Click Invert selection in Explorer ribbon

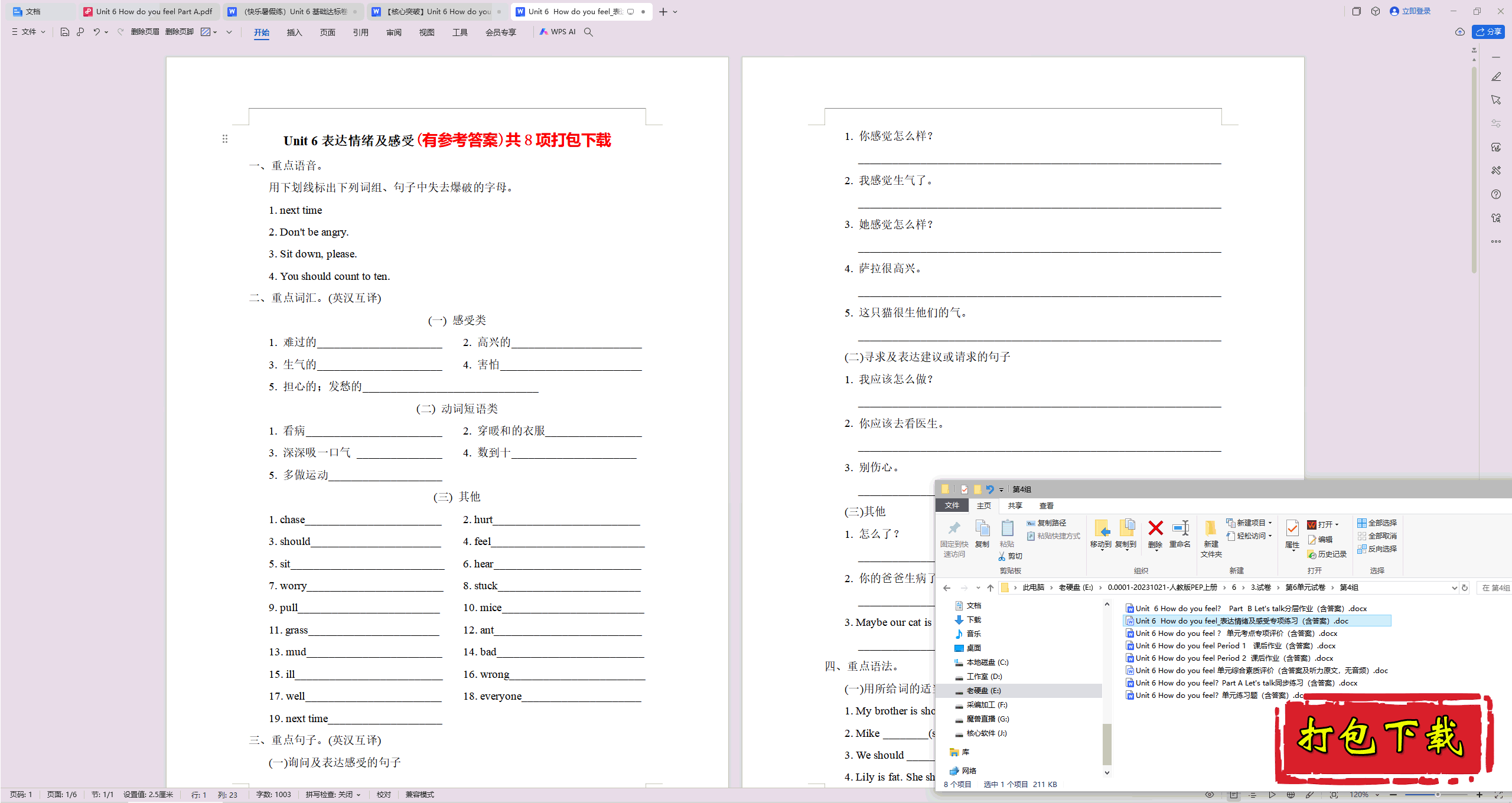point(1377,549)
